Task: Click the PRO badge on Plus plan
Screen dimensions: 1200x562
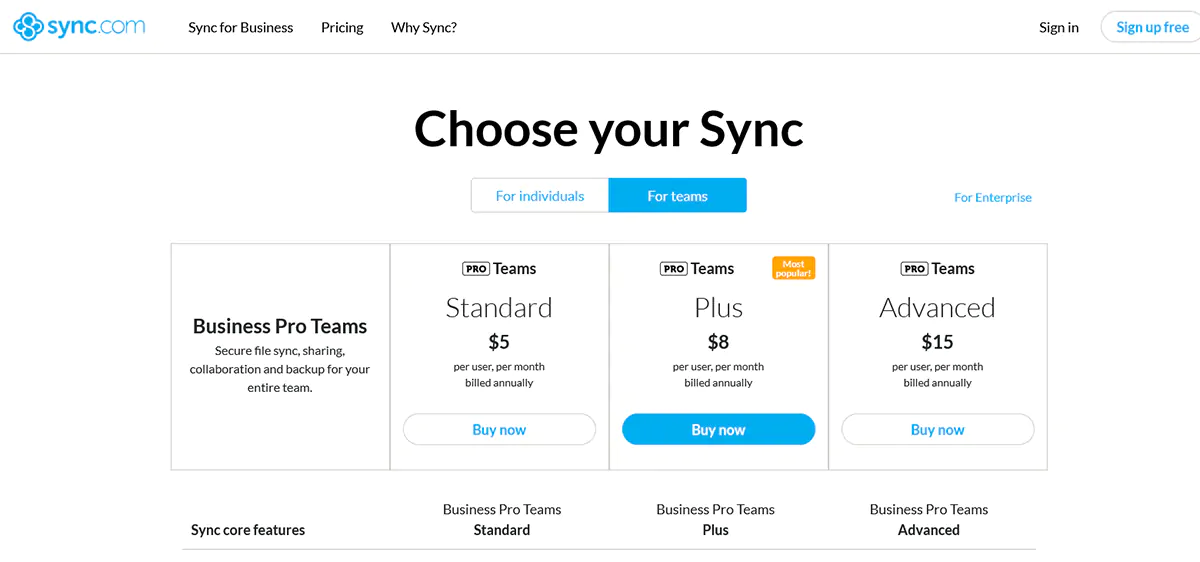Action: (x=673, y=269)
